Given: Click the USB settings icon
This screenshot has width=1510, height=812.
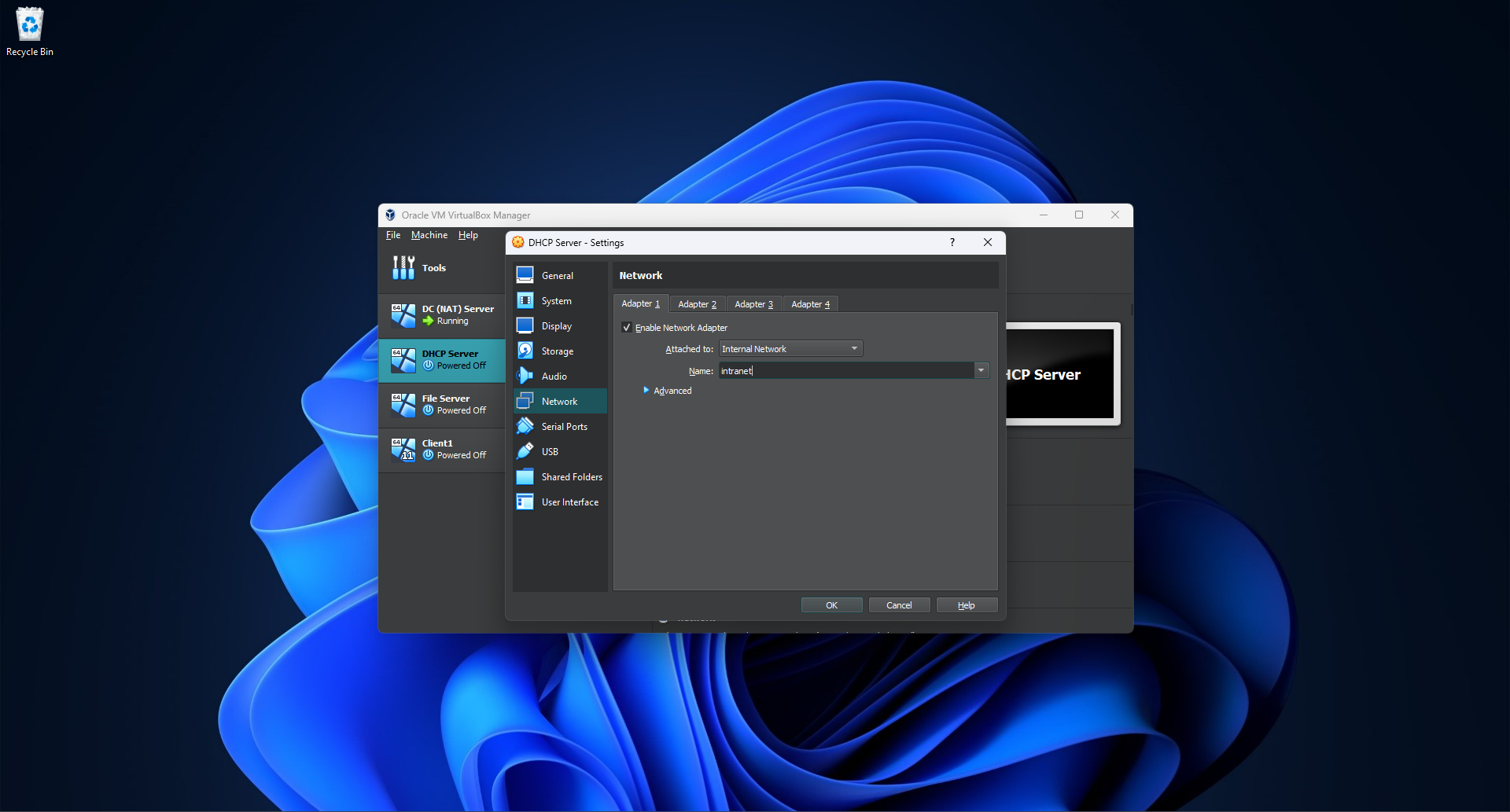Looking at the screenshot, I should [525, 451].
